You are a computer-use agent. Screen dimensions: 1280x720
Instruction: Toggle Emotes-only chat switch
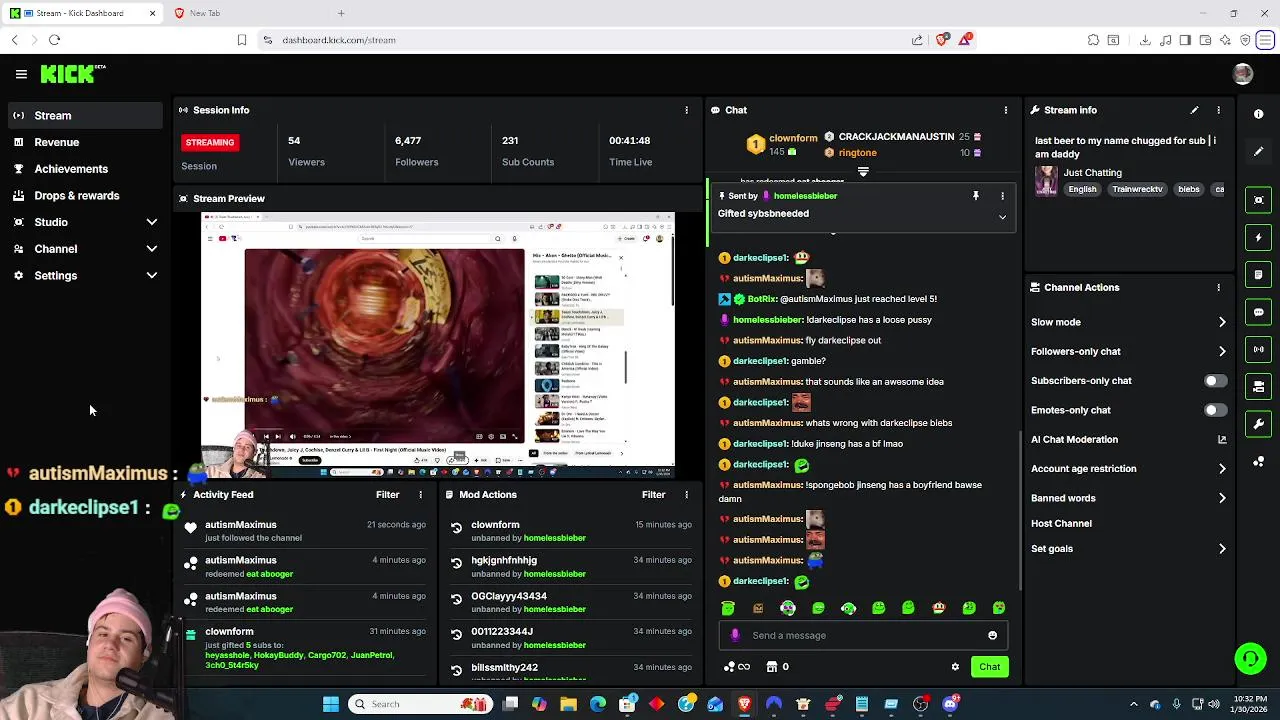1215,410
